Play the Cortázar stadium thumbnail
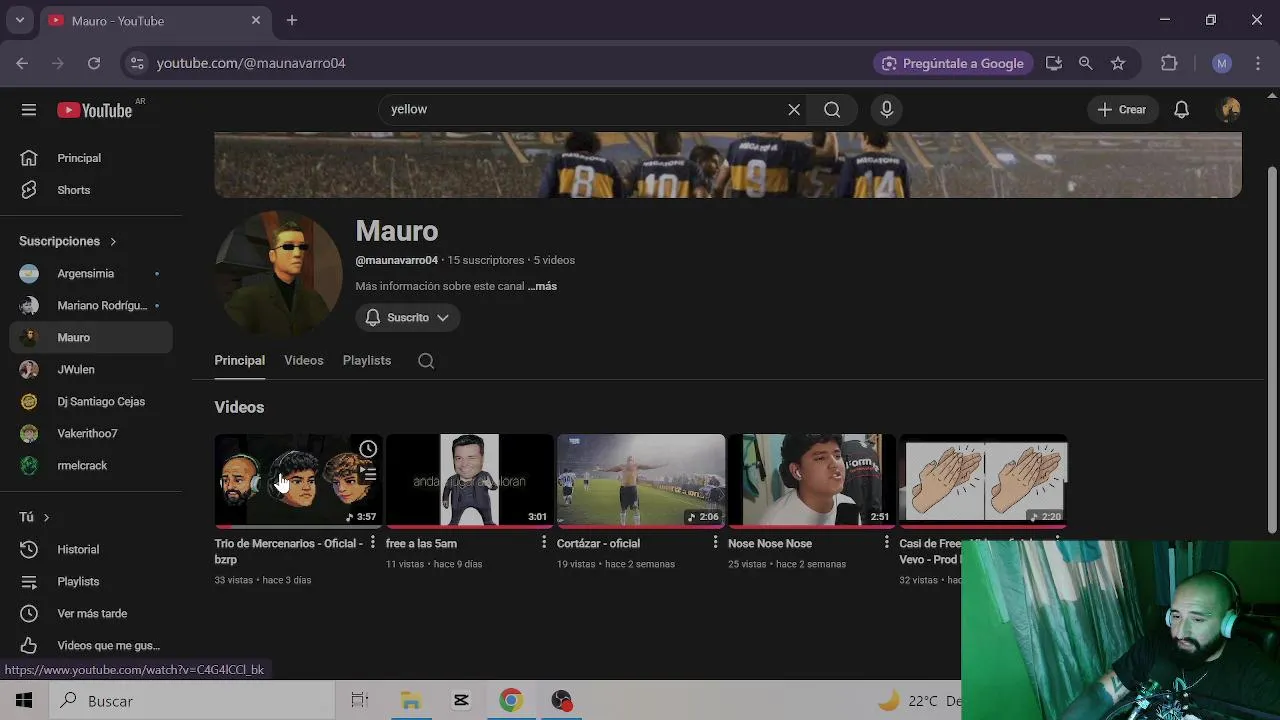 point(640,480)
